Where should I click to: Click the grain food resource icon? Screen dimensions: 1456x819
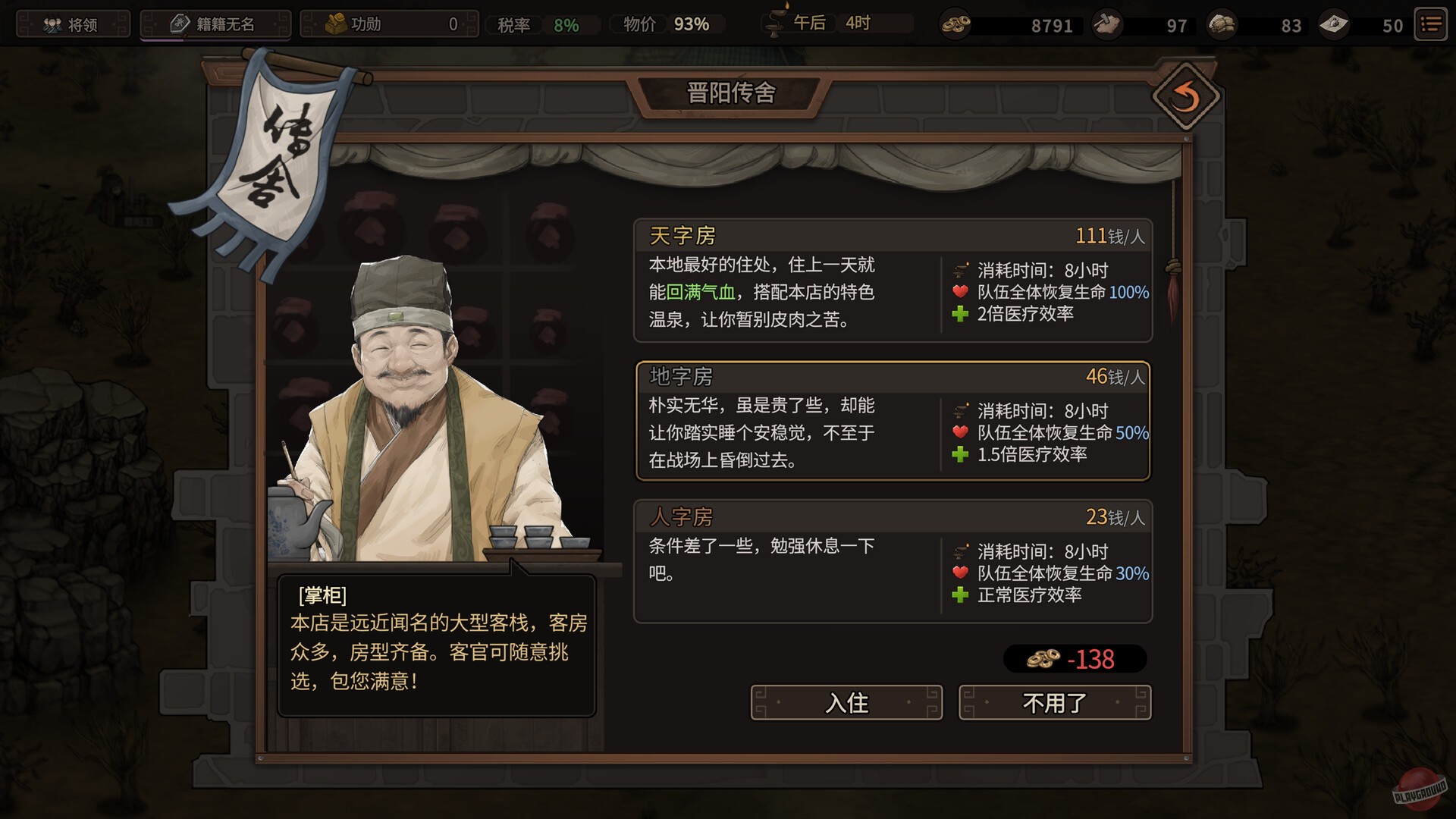click(1221, 25)
